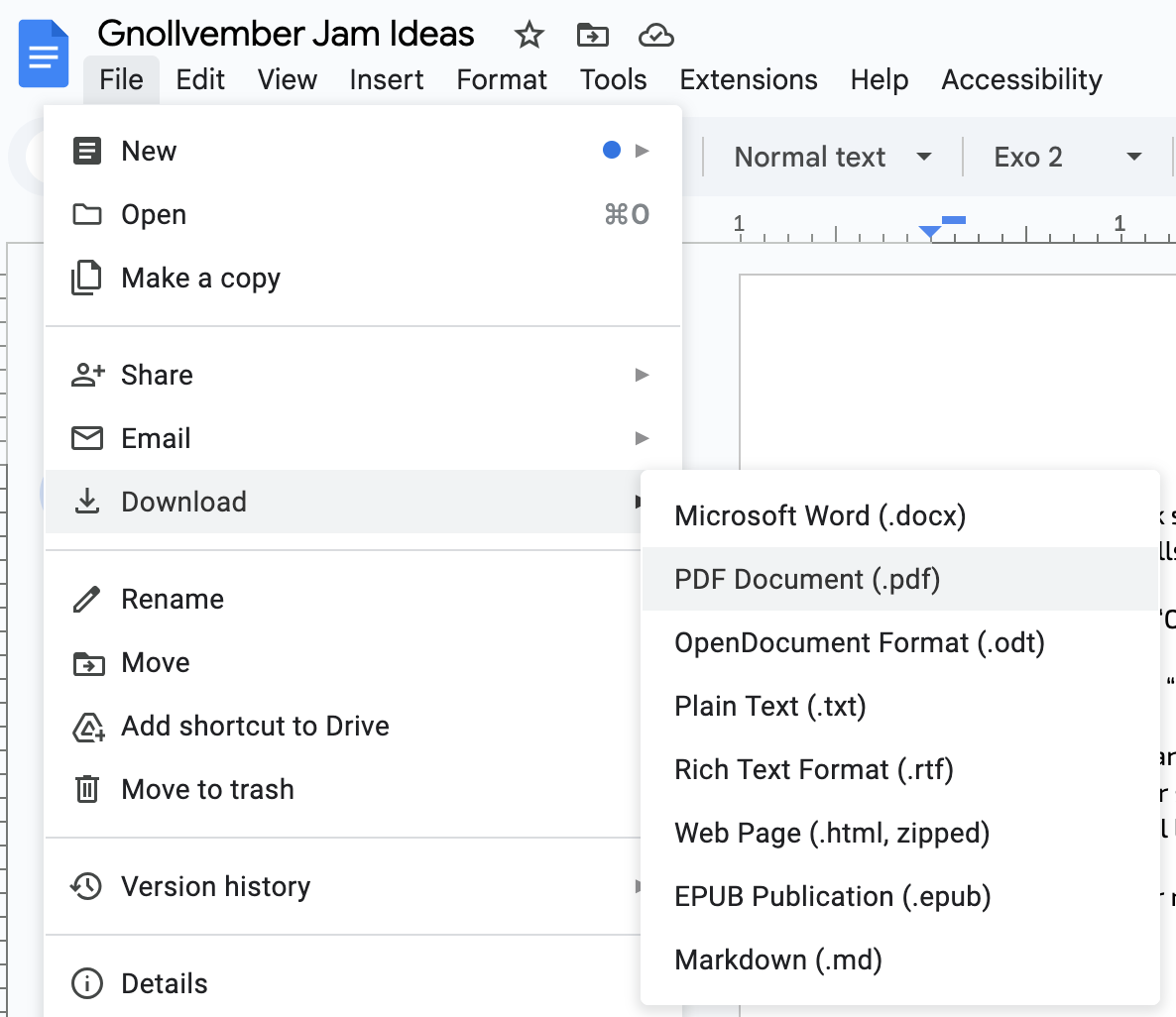Select Make a copy

pos(200,279)
